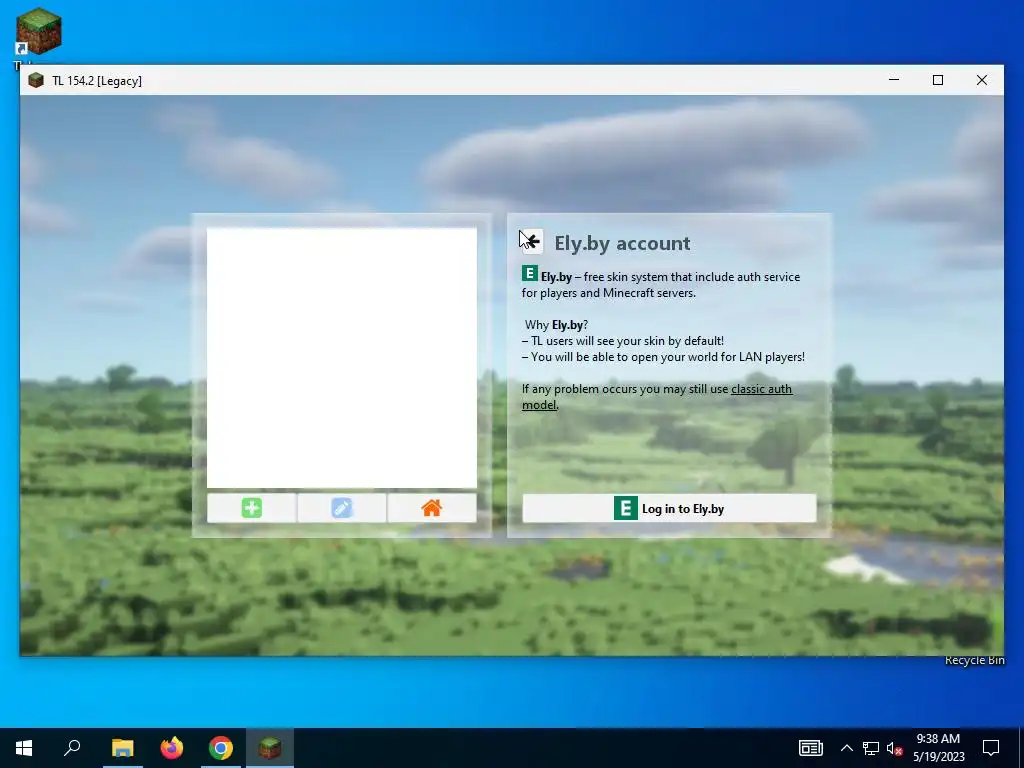Close the TL 154.2 [Legacy] window
Image resolution: width=1024 pixels, height=768 pixels.
pos(982,80)
